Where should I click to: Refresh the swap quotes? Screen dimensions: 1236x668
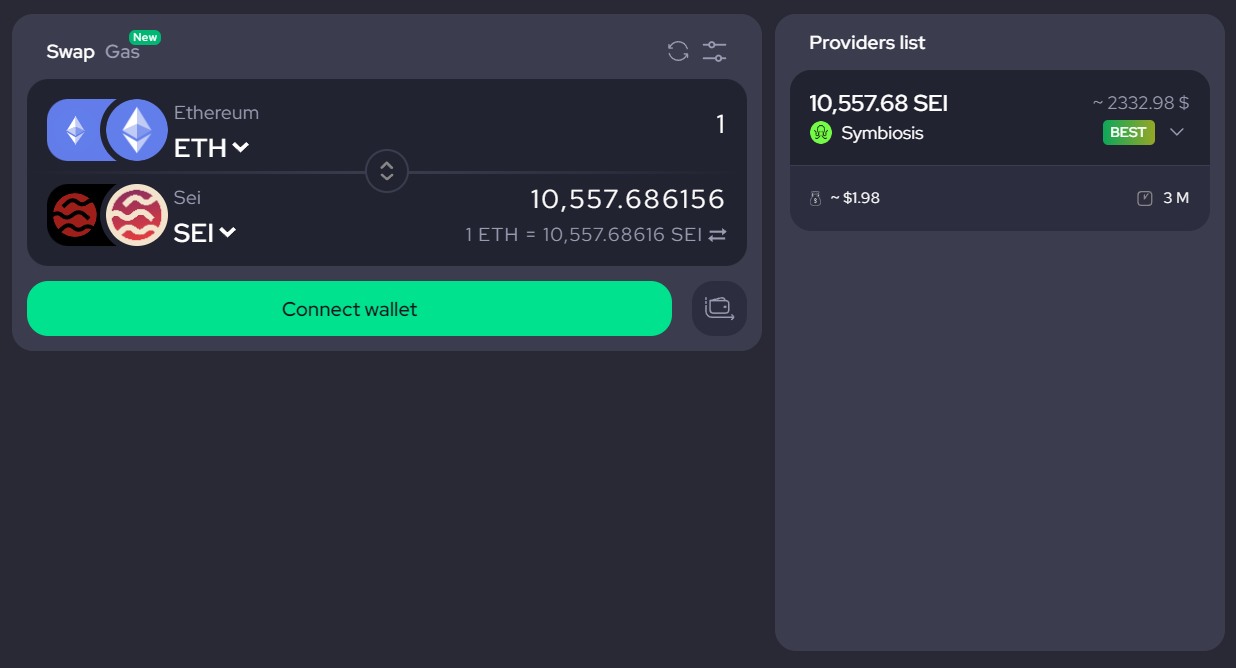tap(677, 50)
